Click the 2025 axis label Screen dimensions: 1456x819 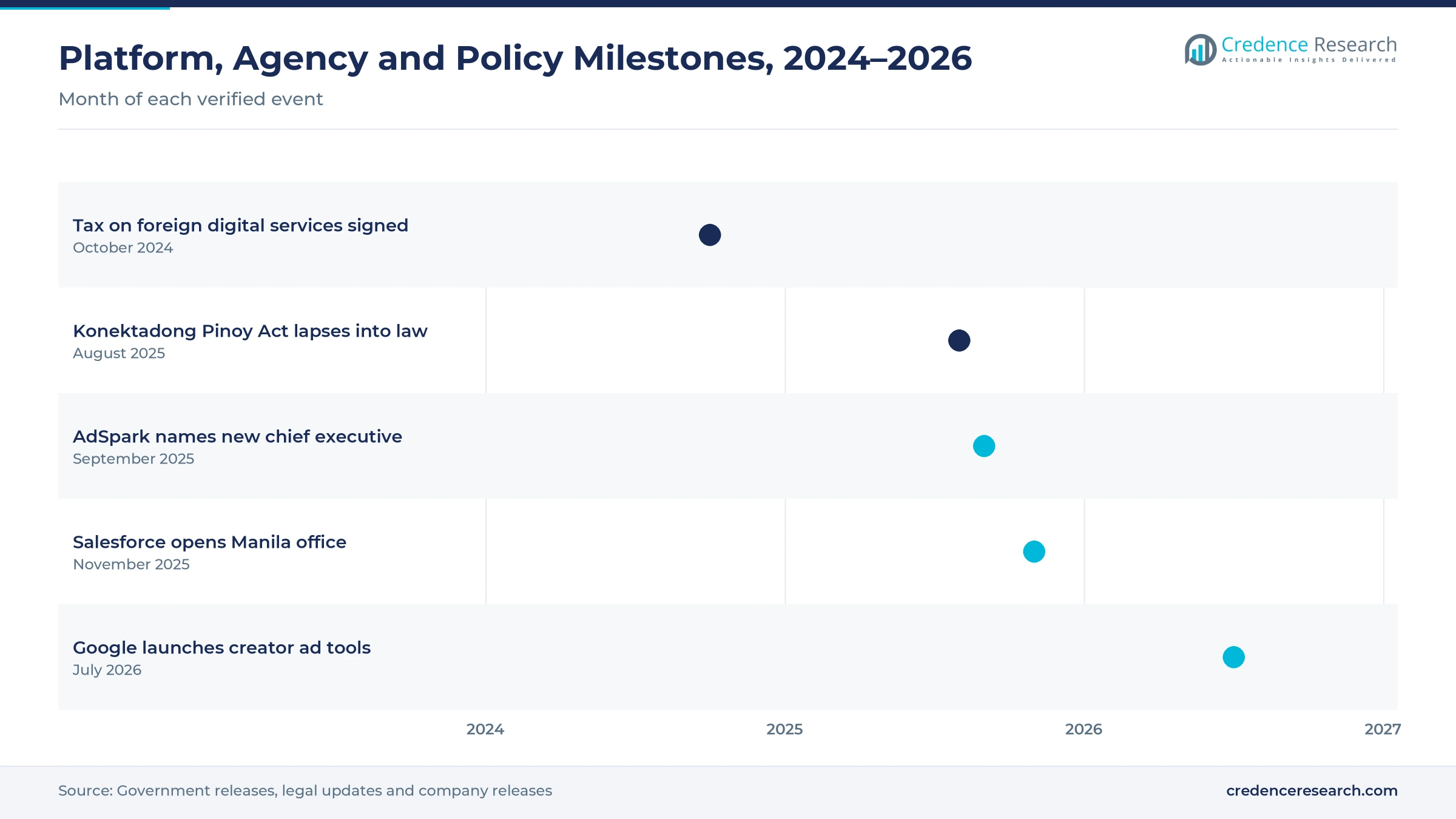pos(784,729)
